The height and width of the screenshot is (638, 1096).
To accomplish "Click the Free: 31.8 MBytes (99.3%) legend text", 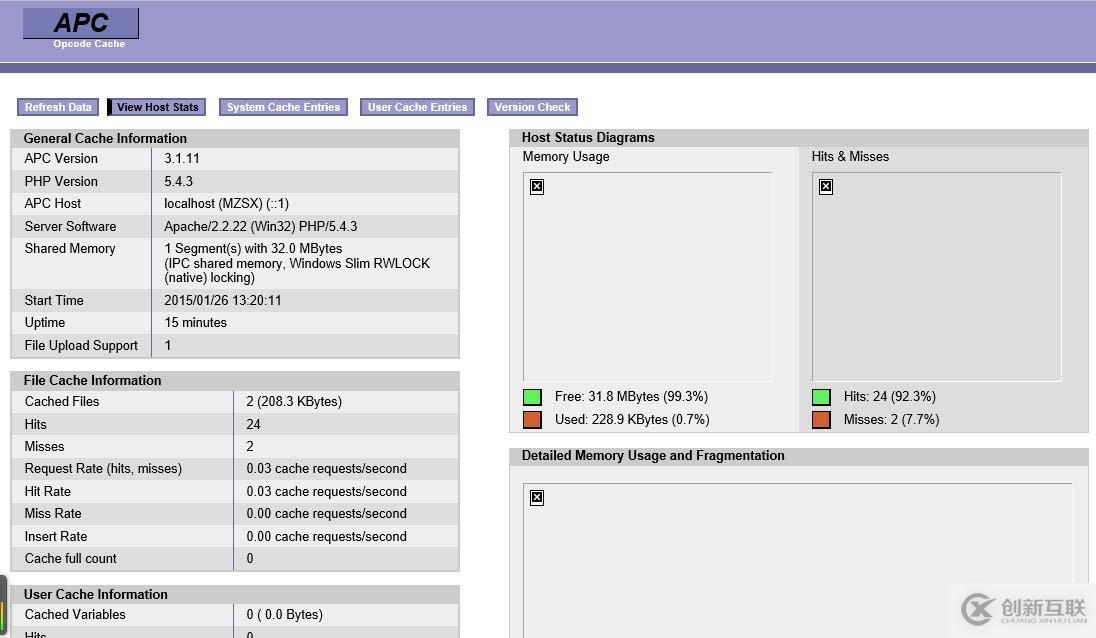I will point(631,397).
